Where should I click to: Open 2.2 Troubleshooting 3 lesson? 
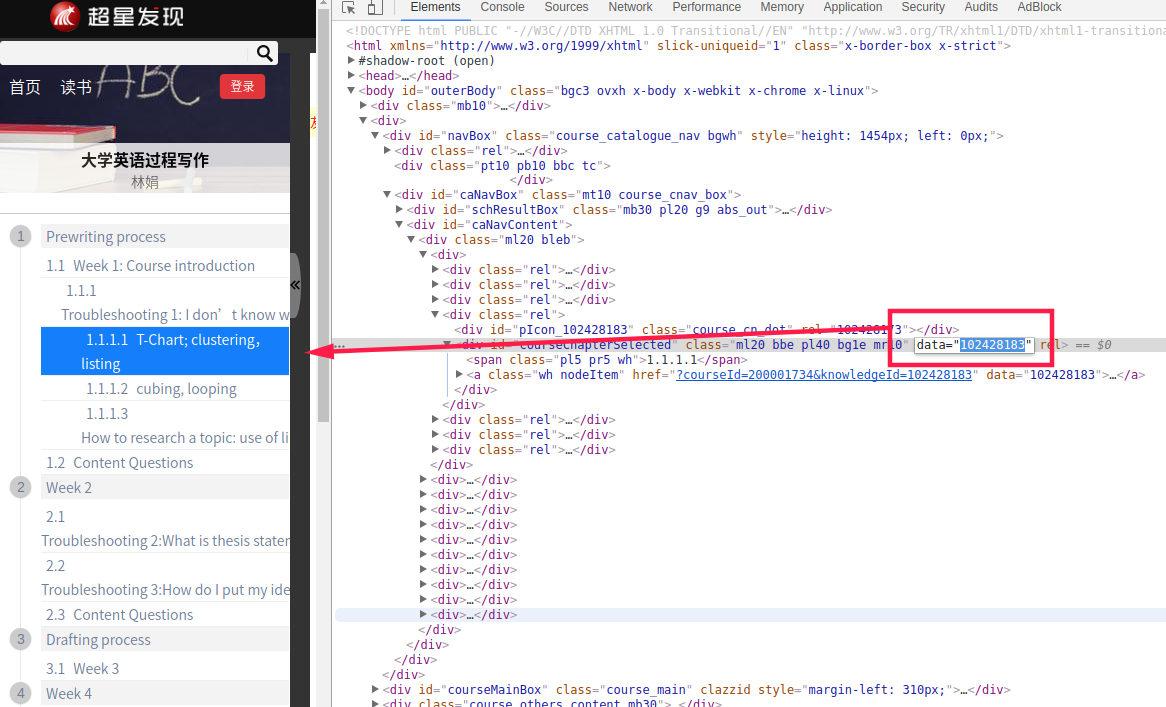(165, 578)
